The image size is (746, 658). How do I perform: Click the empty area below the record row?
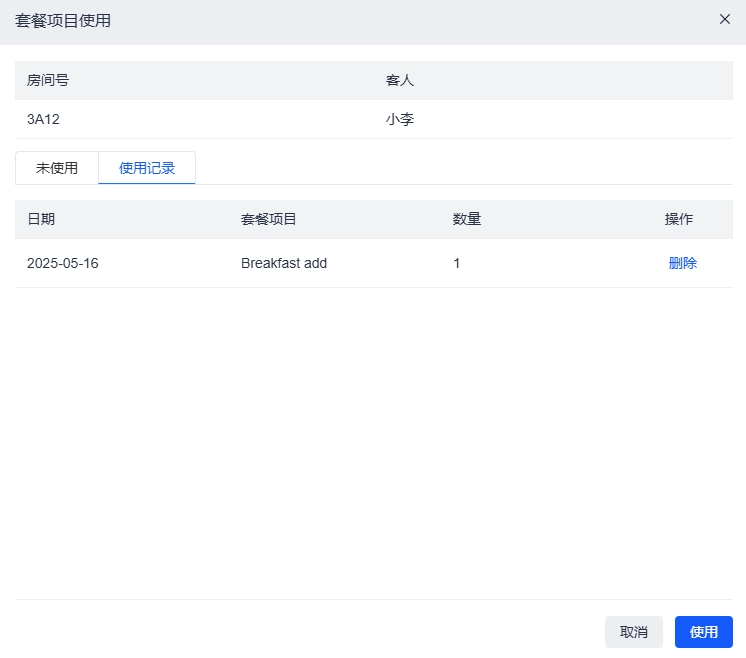(373, 440)
